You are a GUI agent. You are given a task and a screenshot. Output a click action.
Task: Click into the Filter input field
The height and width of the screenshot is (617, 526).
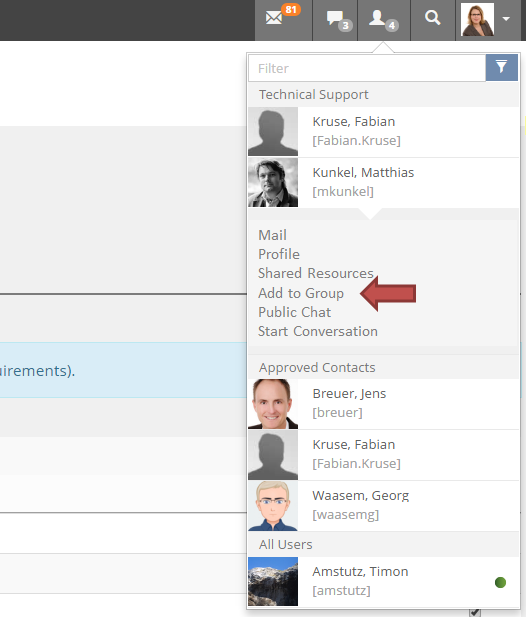coord(367,68)
